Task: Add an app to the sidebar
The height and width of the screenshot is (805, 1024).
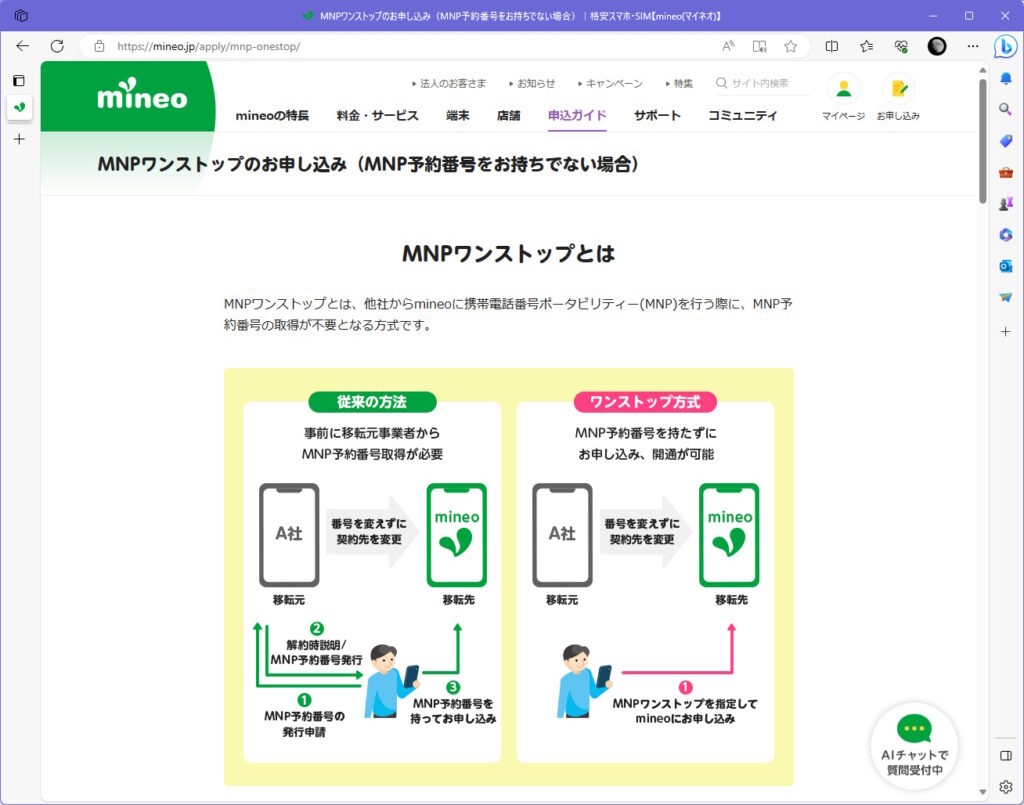Action: 1006,332
